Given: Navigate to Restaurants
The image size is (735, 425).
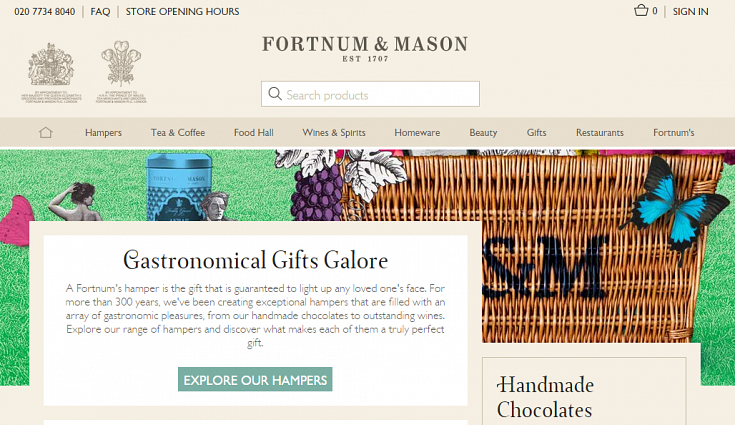Looking at the screenshot, I should 600,133.
